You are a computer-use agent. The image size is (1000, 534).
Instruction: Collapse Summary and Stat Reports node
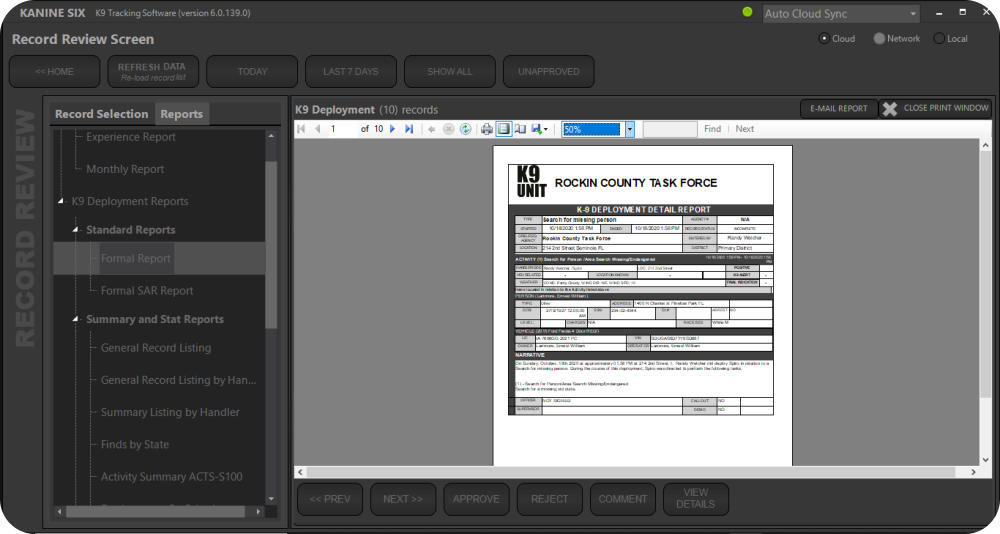pos(75,319)
